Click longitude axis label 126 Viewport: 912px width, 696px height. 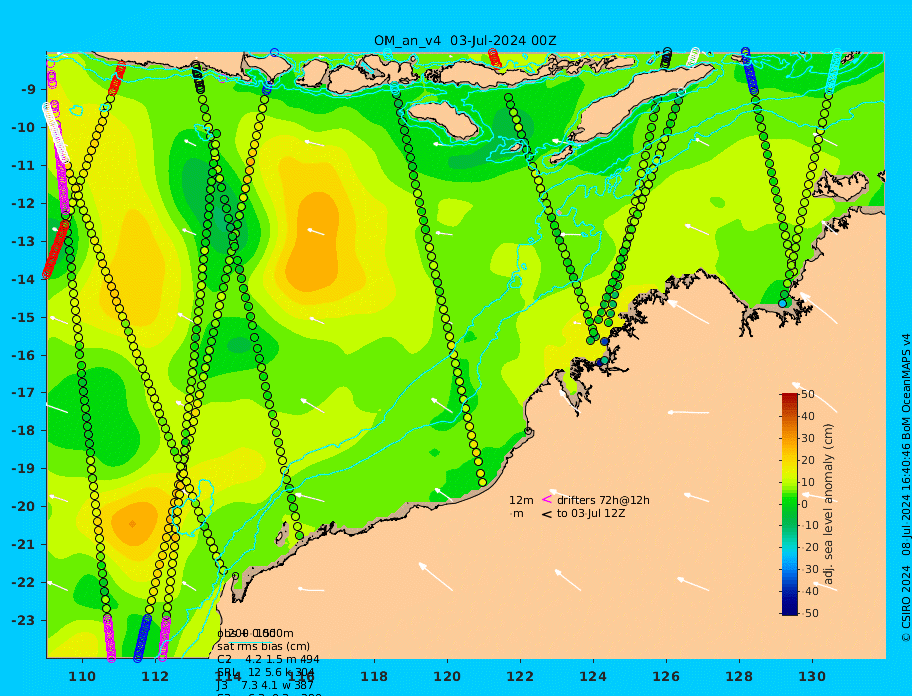666,676
